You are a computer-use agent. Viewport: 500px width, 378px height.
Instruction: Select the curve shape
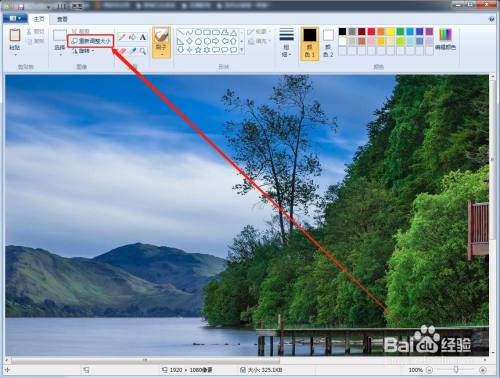190,33
